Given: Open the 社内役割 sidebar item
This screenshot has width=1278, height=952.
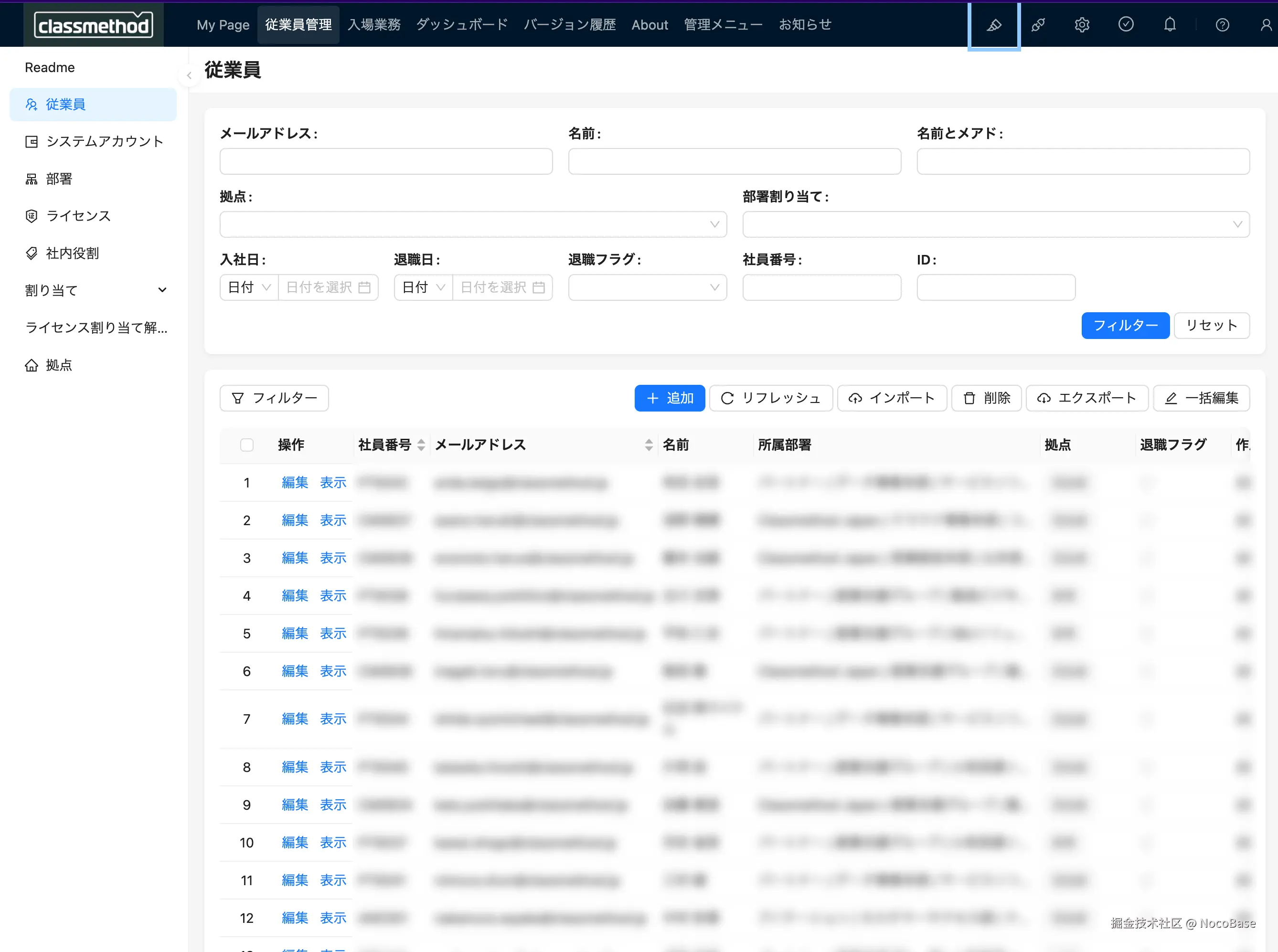Looking at the screenshot, I should click(94, 254).
